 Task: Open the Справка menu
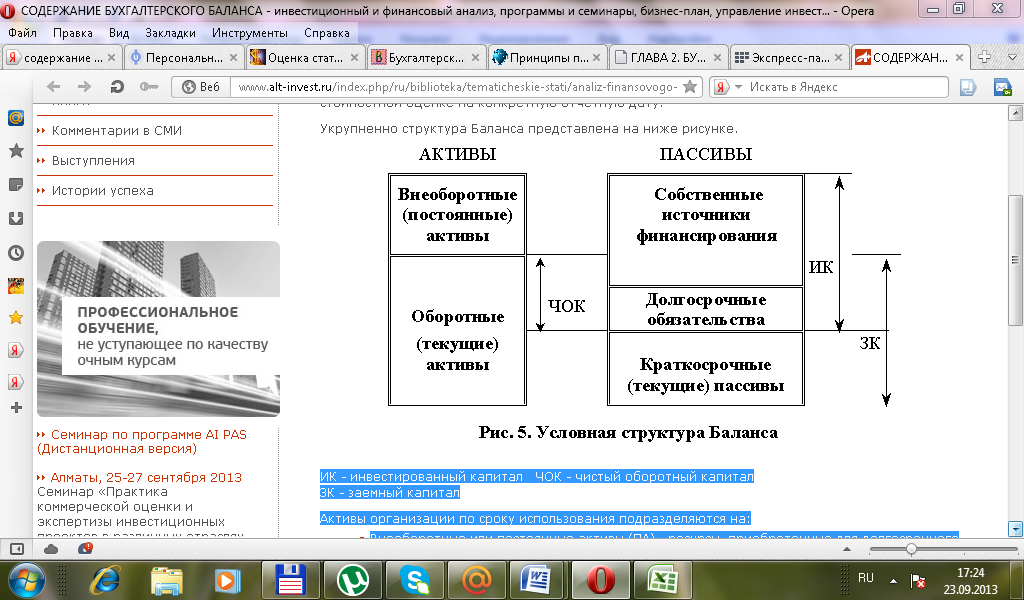click(327, 33)
